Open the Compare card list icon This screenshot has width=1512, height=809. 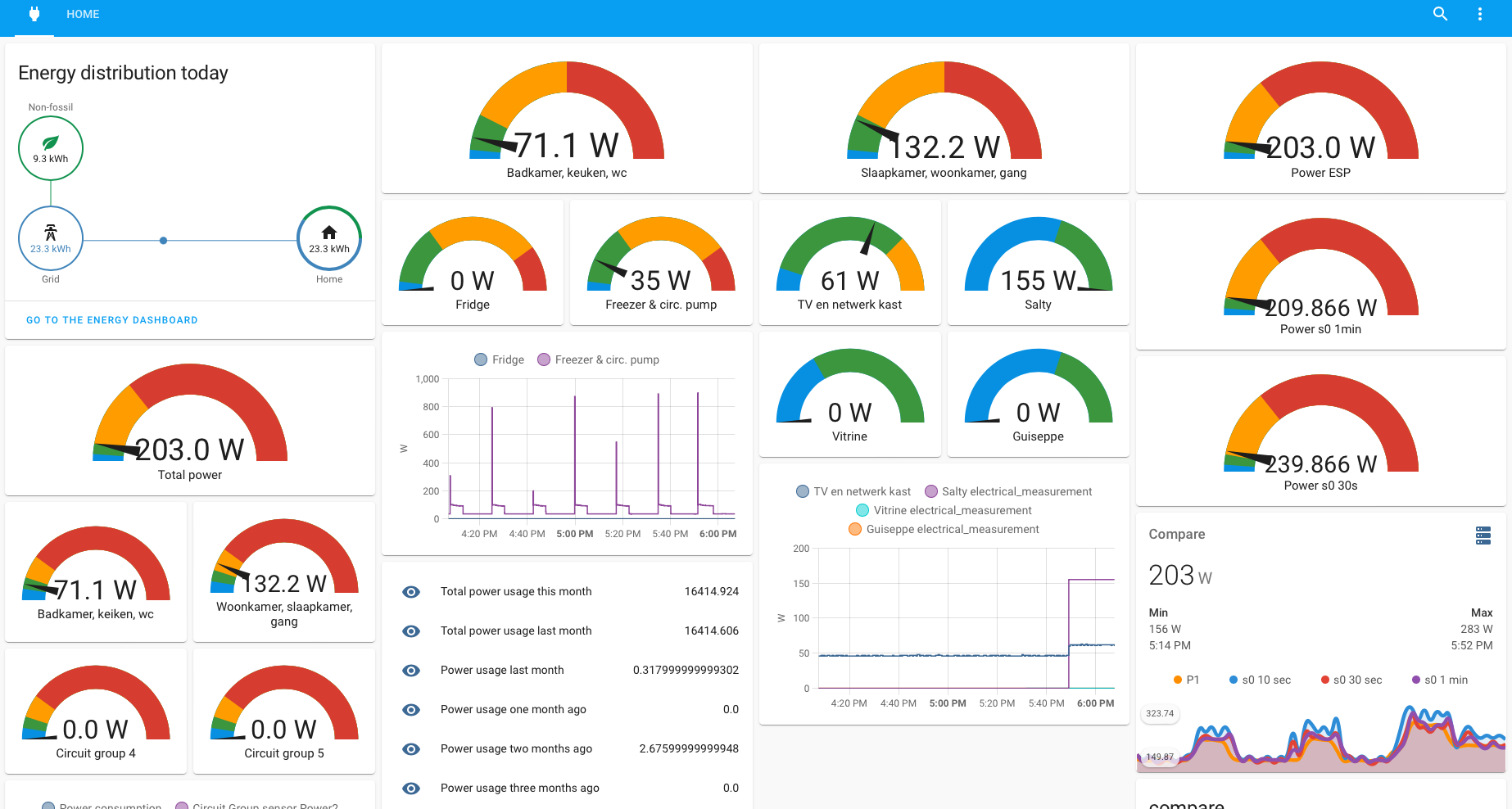click(1483, 536)
